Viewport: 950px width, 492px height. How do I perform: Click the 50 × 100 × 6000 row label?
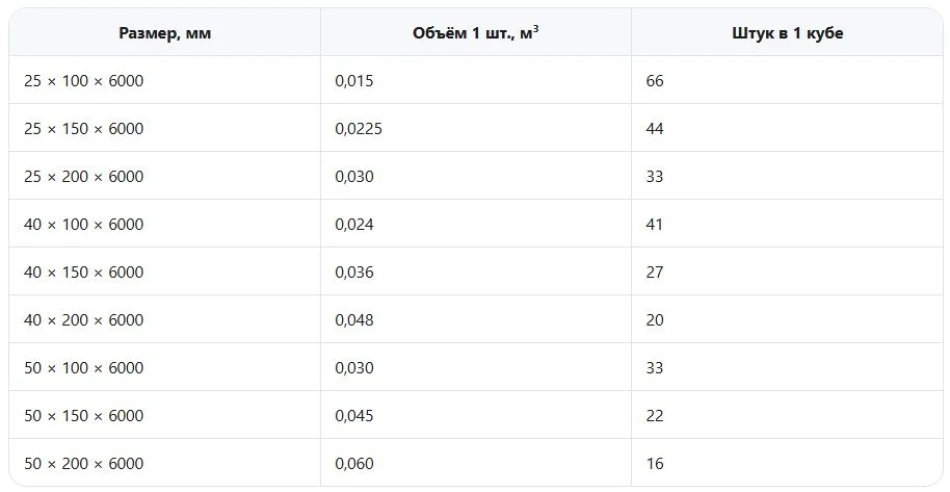click(84, 368)
